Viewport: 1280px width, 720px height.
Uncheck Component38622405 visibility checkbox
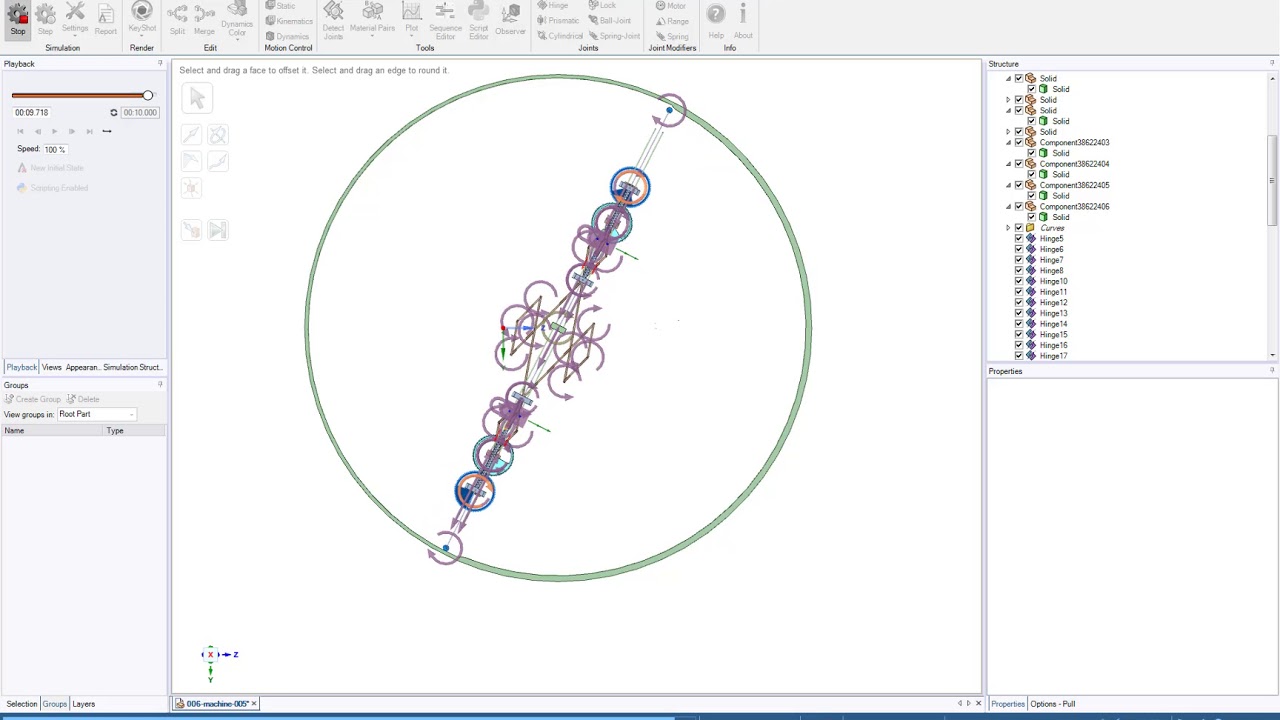1019,185
